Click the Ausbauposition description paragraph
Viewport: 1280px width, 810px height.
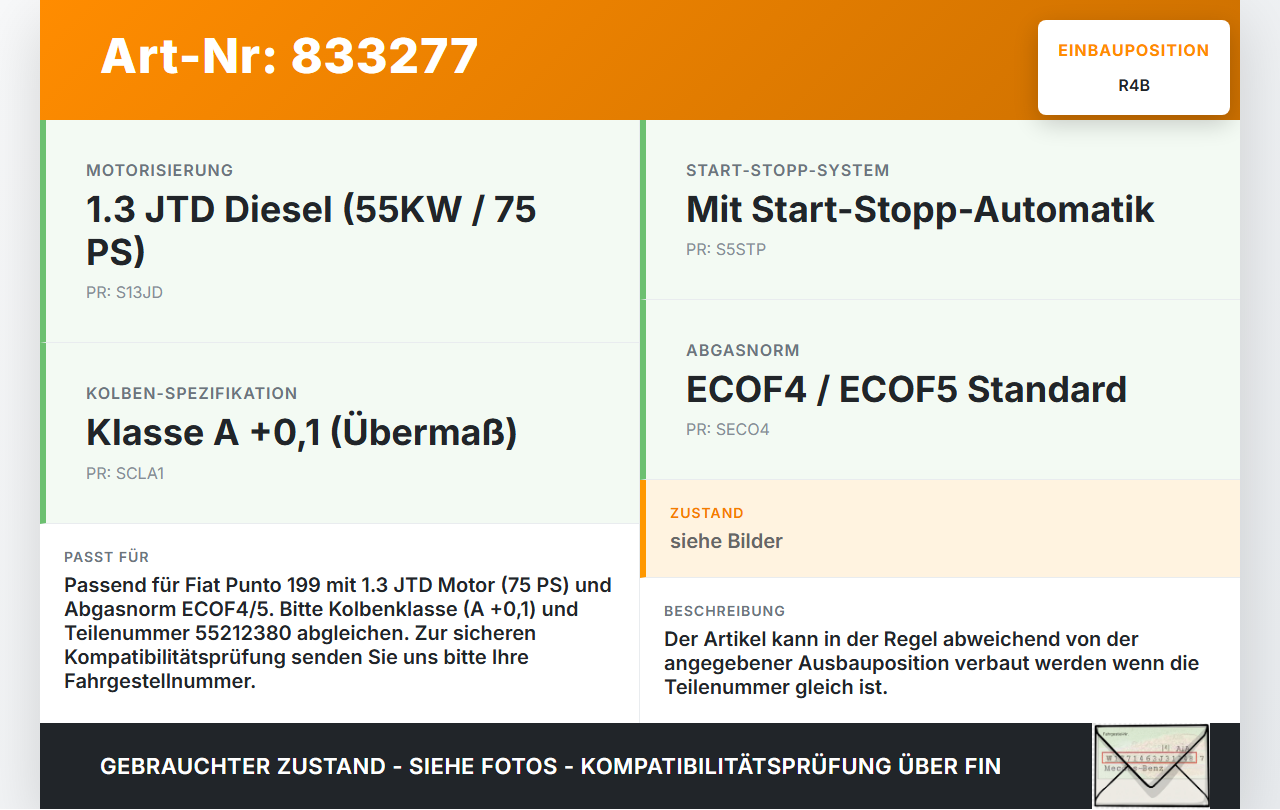click(932, 663)
